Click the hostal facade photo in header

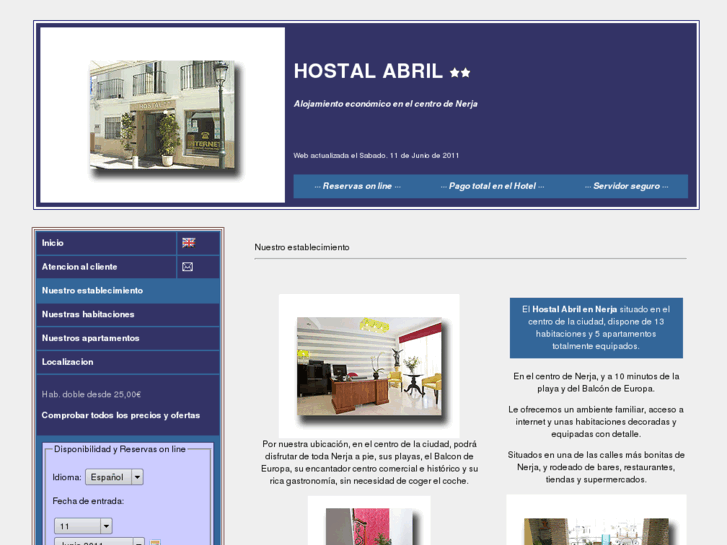[x=162, y=115]
